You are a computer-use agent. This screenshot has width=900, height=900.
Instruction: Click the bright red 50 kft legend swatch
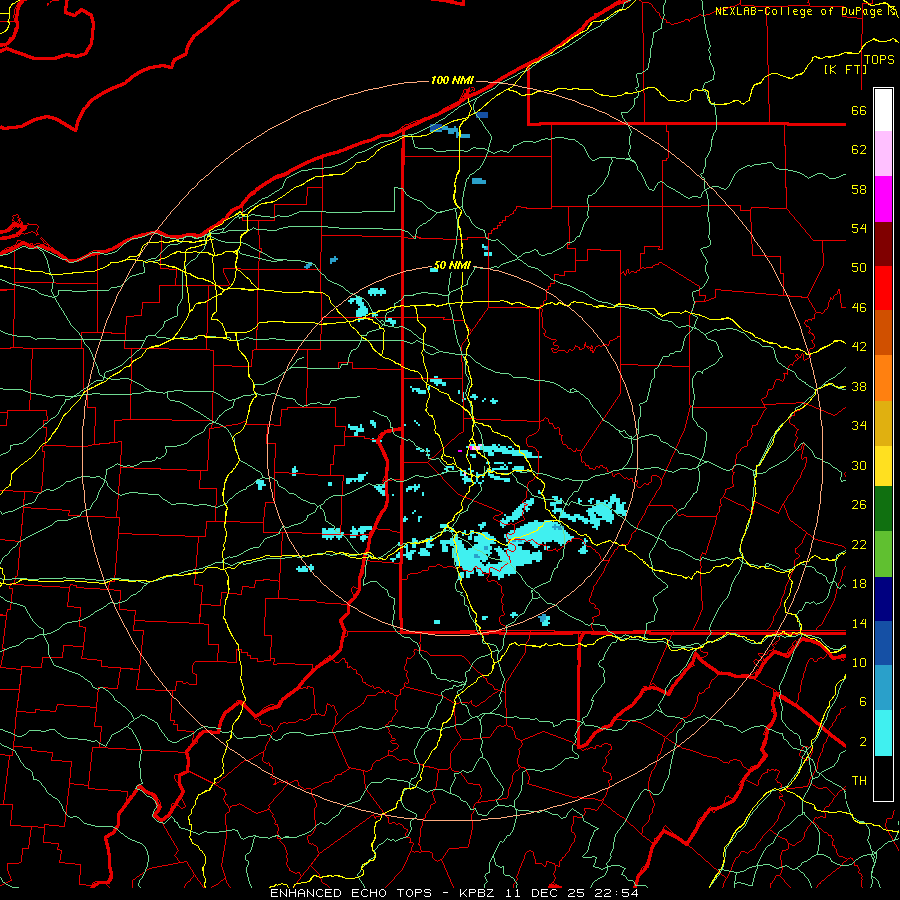click(883, 288)
